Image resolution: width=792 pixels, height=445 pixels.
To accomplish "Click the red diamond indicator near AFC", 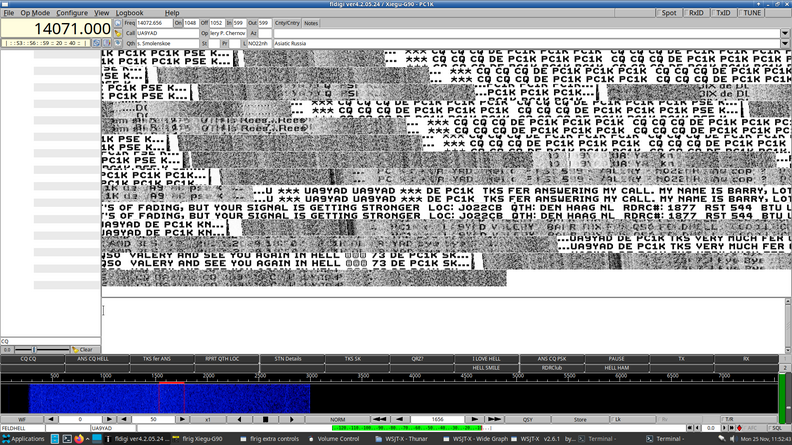I will pos(739,428).
